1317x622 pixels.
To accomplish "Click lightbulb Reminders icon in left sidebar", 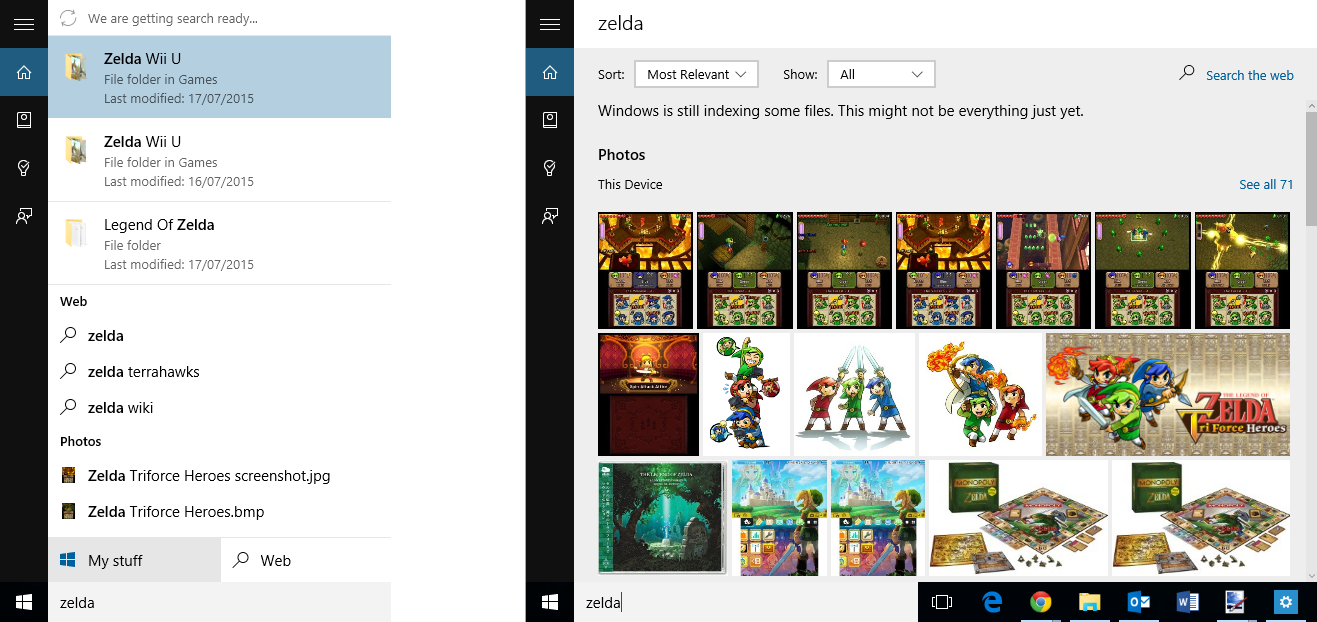I will [24, 168].
